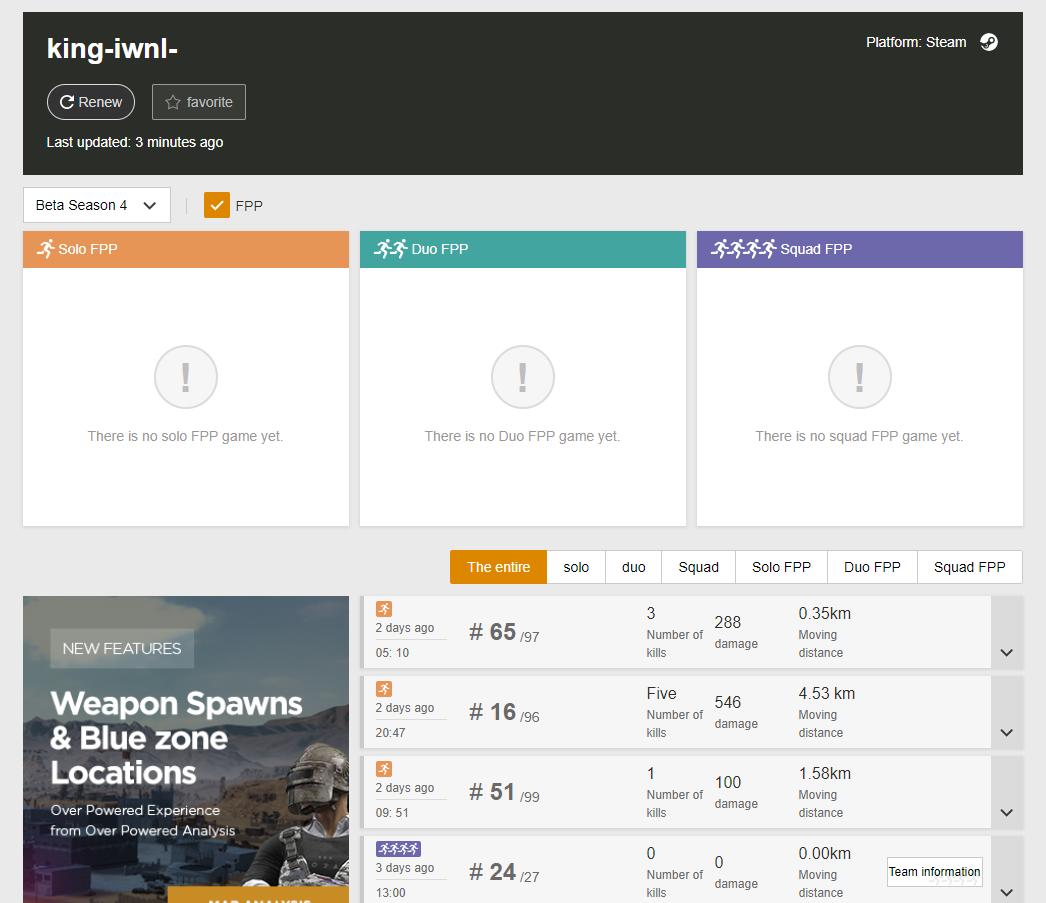1046x903 pixels.
Task: Click the 546 damage value
Action: [x=728, y=702]
